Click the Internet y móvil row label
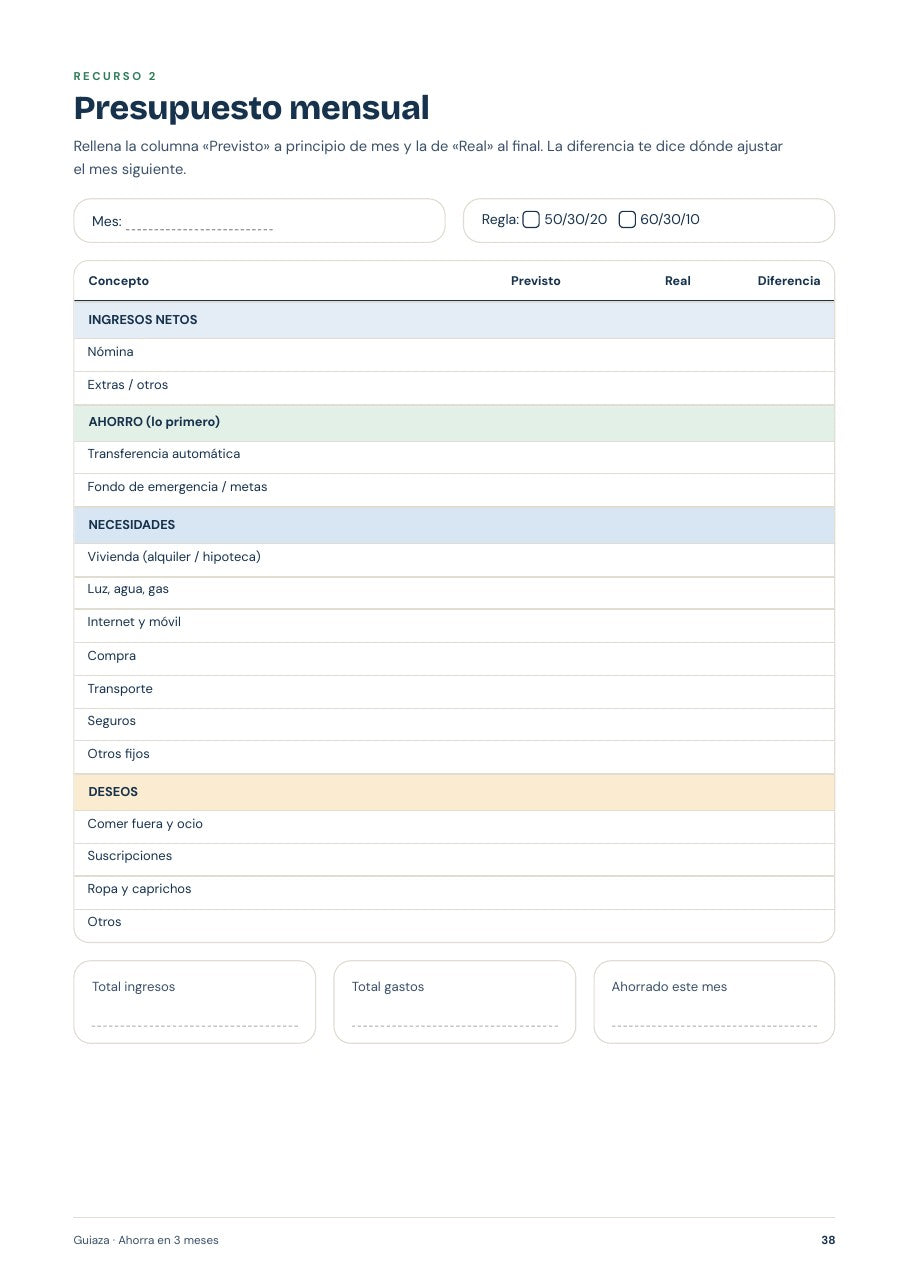This screenshot has width=909, height=1287. pos(135,622)
